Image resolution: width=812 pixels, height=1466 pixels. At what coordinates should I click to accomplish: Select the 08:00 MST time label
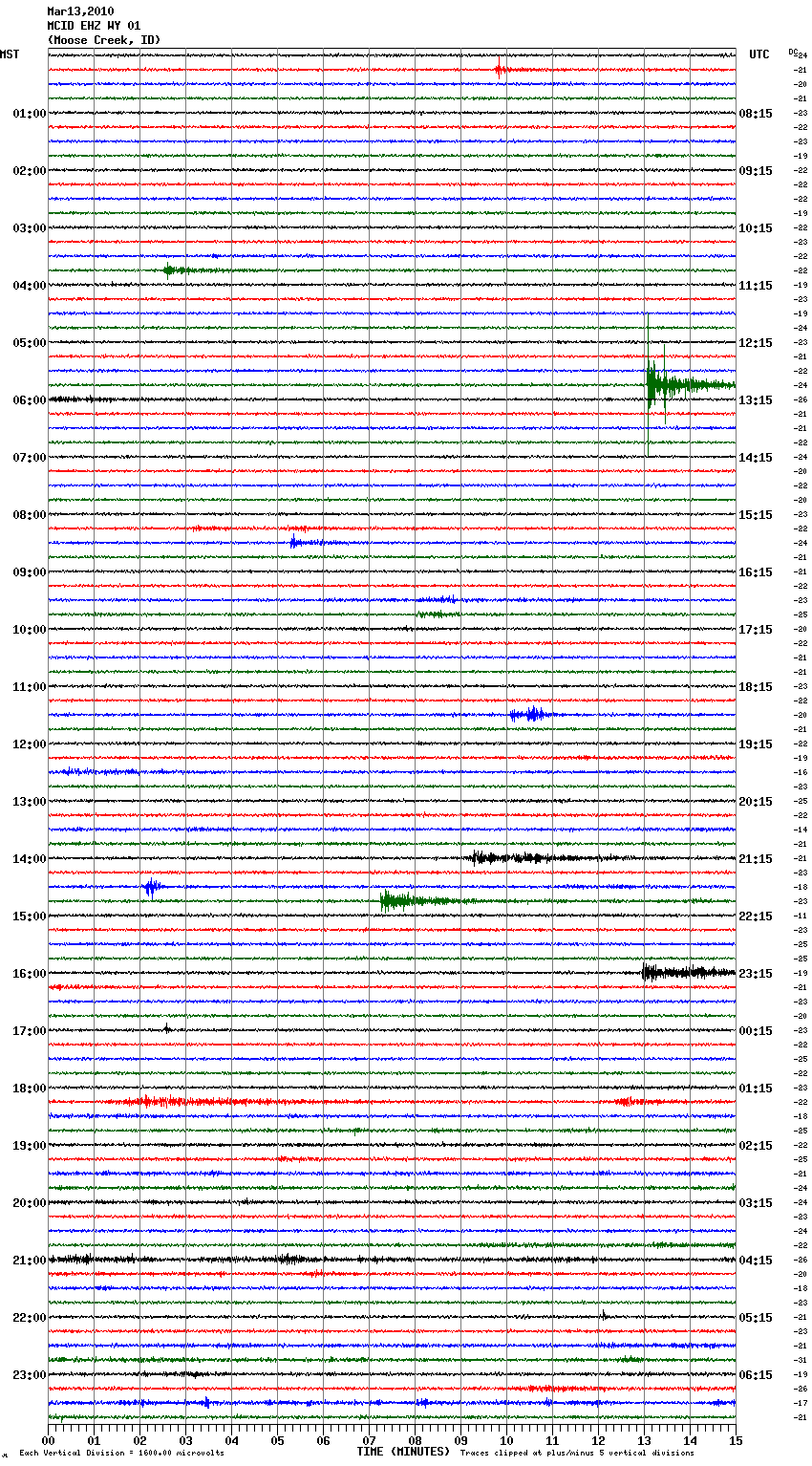(30, 515)
